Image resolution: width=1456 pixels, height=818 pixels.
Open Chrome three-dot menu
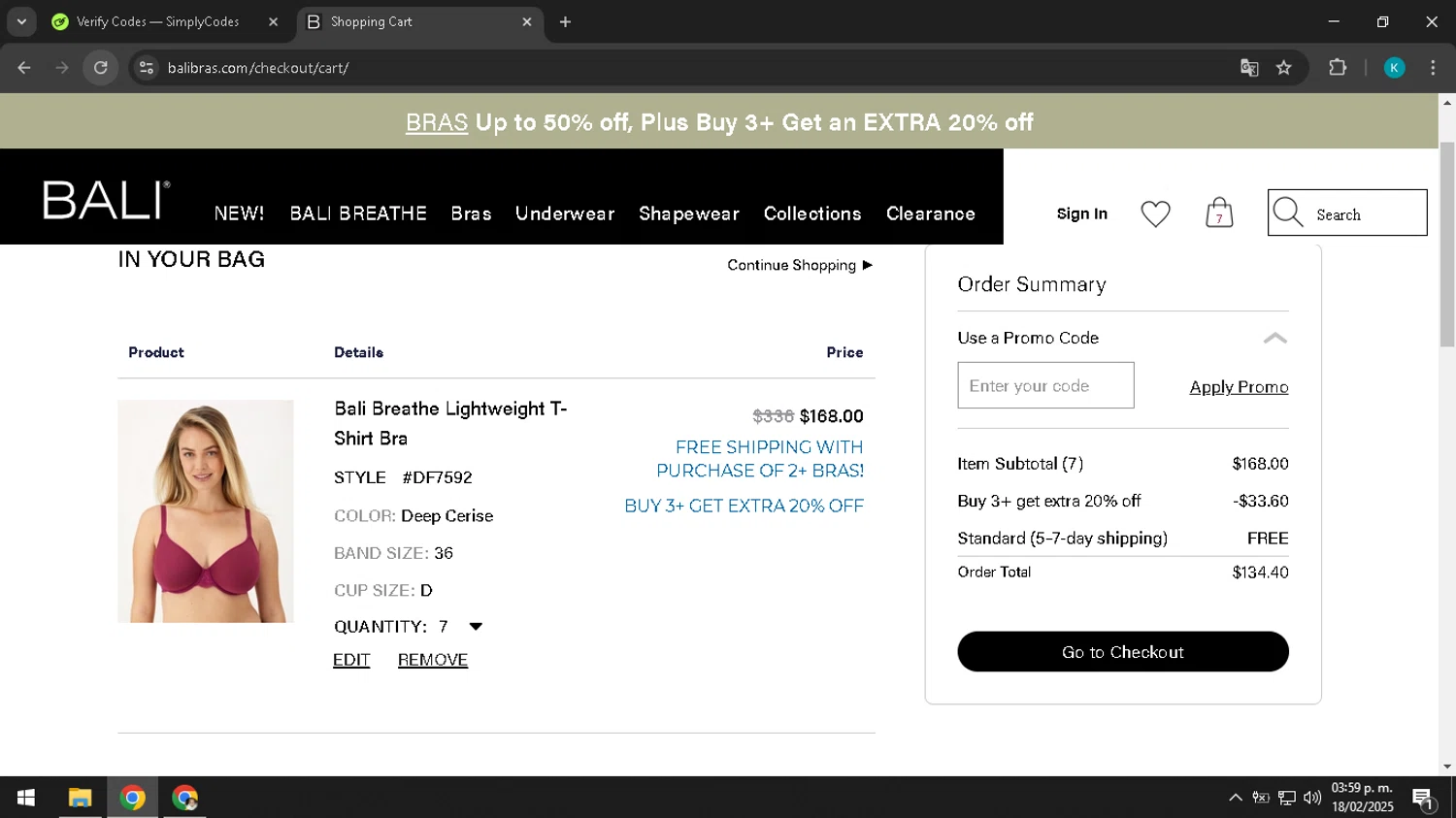[1433, 68]
